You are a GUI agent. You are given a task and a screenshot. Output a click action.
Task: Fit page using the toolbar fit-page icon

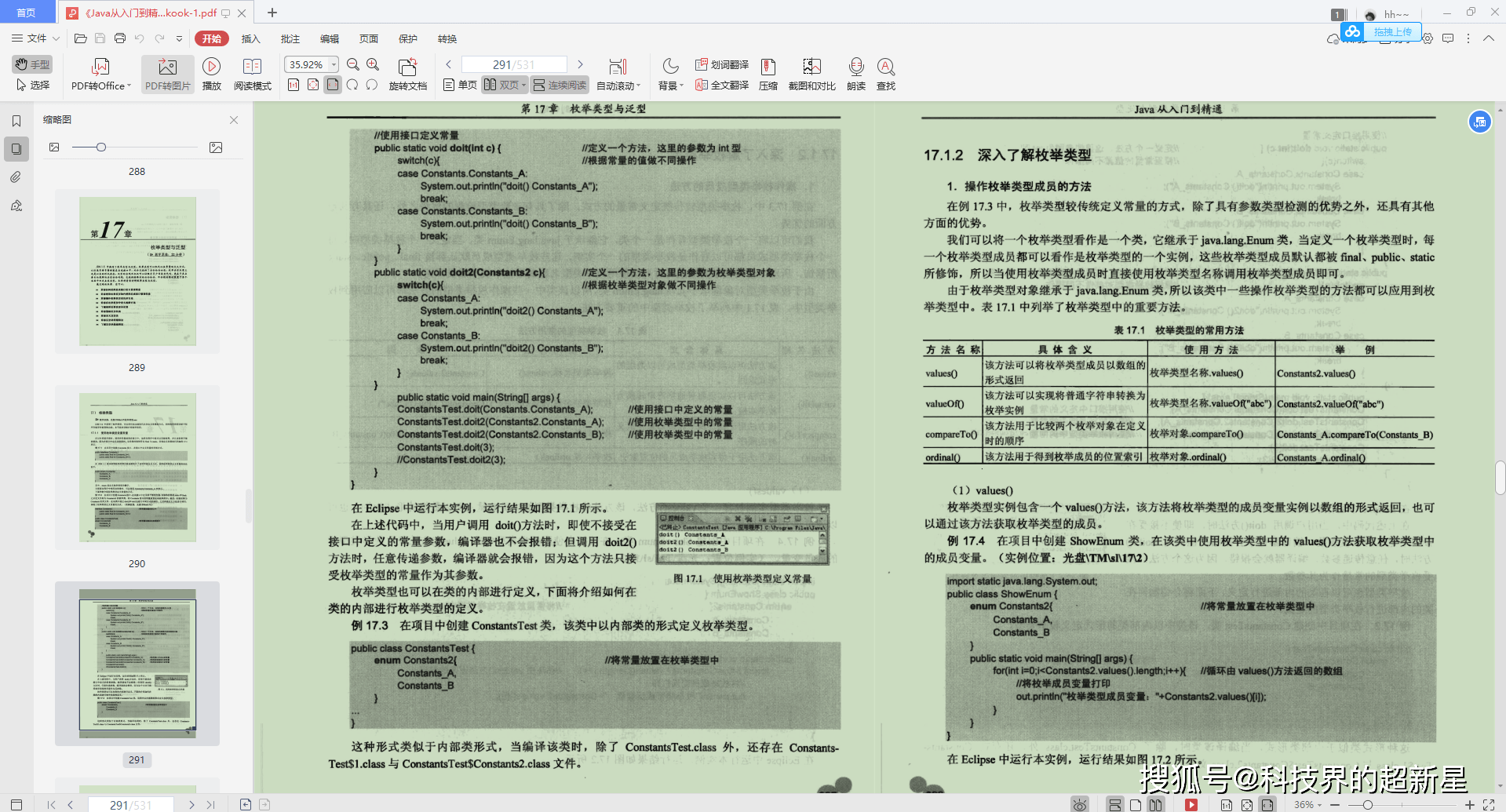(313, 85)
